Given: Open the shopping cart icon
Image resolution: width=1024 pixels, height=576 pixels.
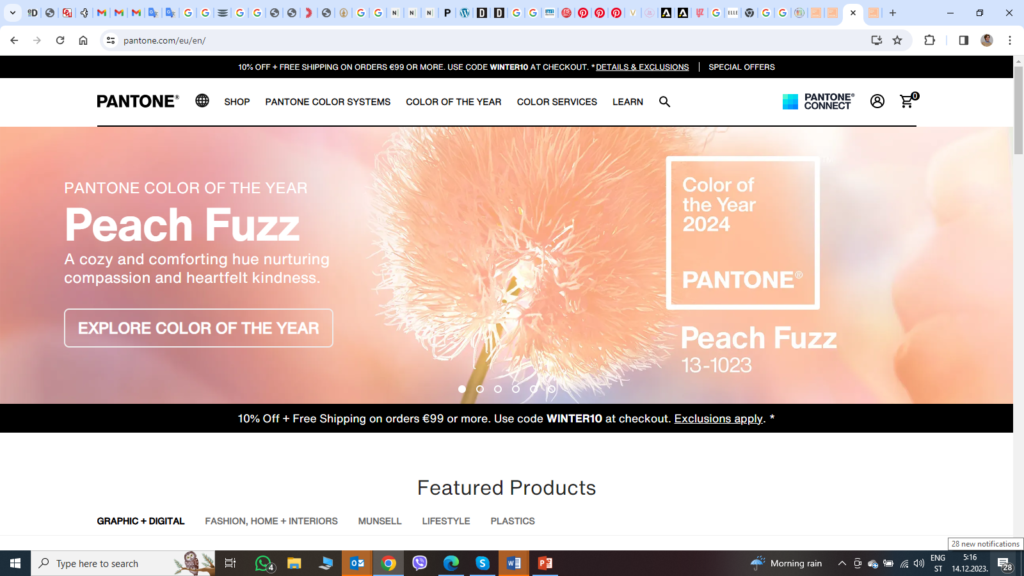Looking at the screenshot, I should coord(908,101).
